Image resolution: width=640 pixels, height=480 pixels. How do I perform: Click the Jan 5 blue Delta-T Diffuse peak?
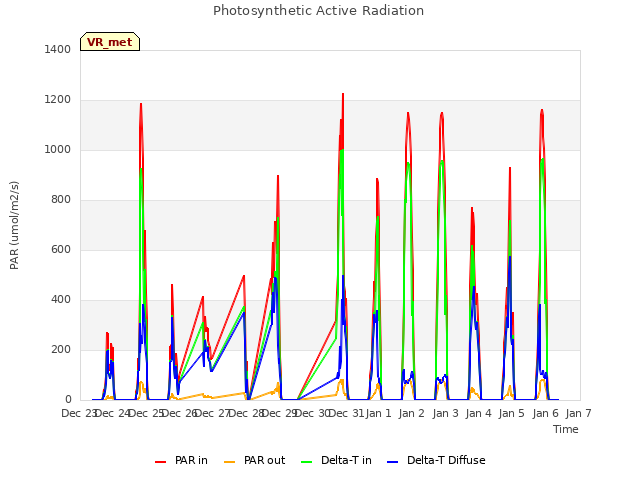coord(510,258)
